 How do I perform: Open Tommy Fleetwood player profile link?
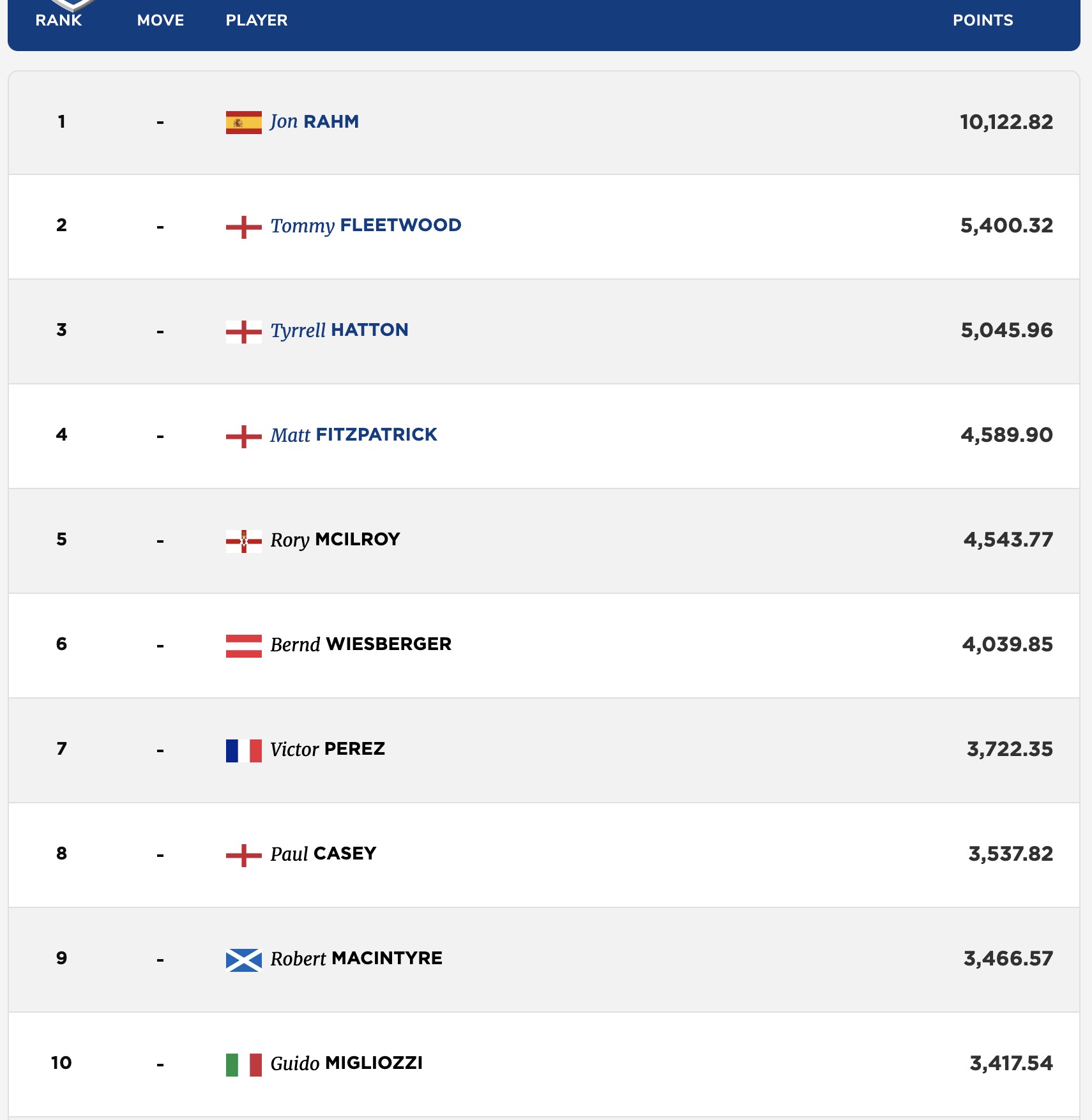tap(365, 225)
